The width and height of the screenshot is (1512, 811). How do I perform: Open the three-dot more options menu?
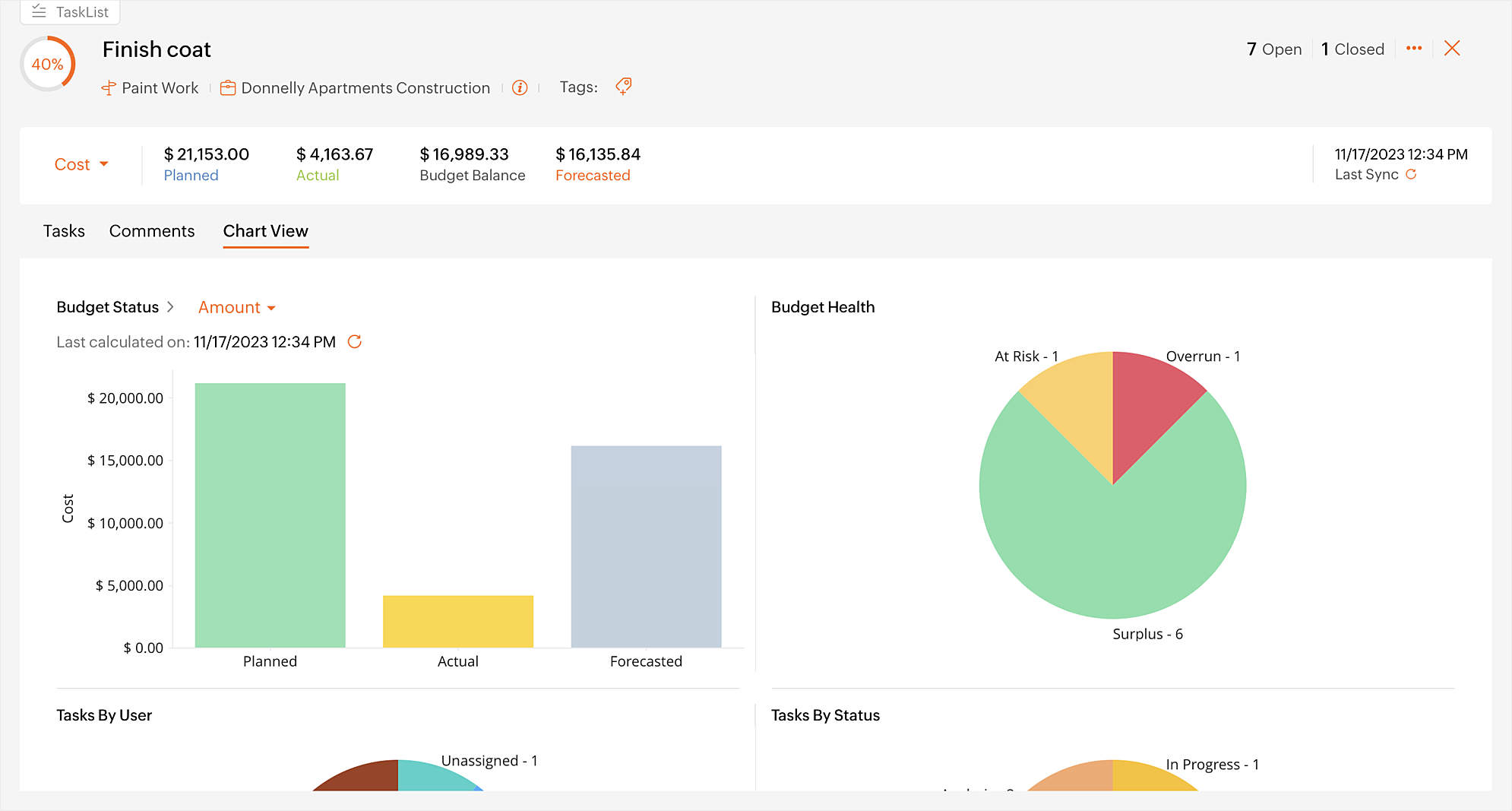coord(1413,49)
